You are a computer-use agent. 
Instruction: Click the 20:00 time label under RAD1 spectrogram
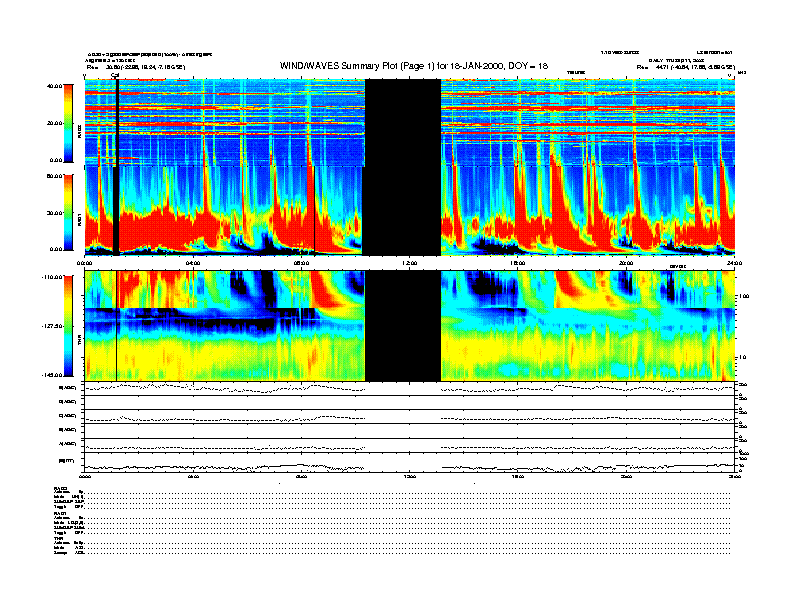[626, 263]
